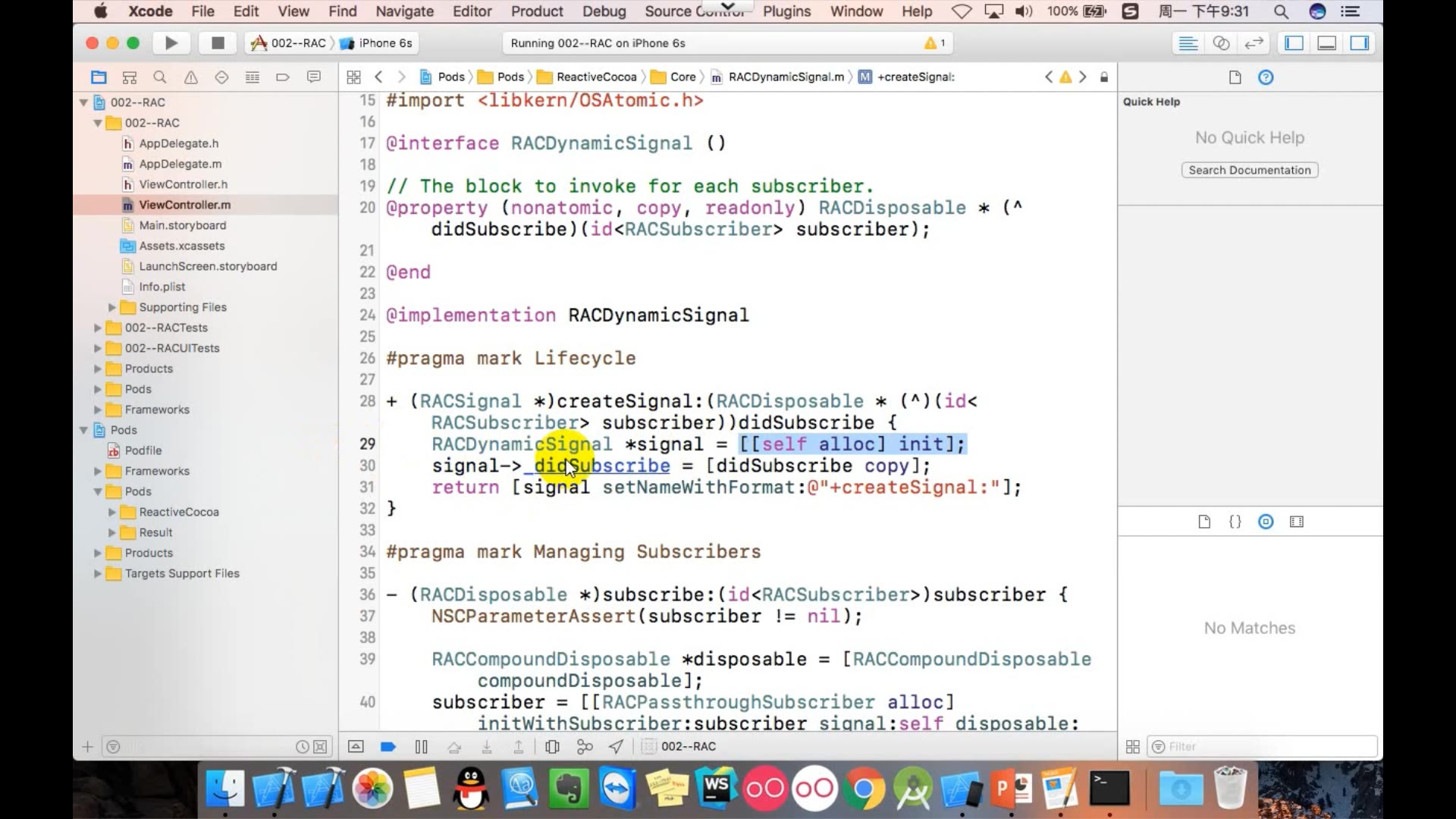1456x819 pixels.
Task: Click the Search Documentation button
Action: click(x=1249, y=170)
